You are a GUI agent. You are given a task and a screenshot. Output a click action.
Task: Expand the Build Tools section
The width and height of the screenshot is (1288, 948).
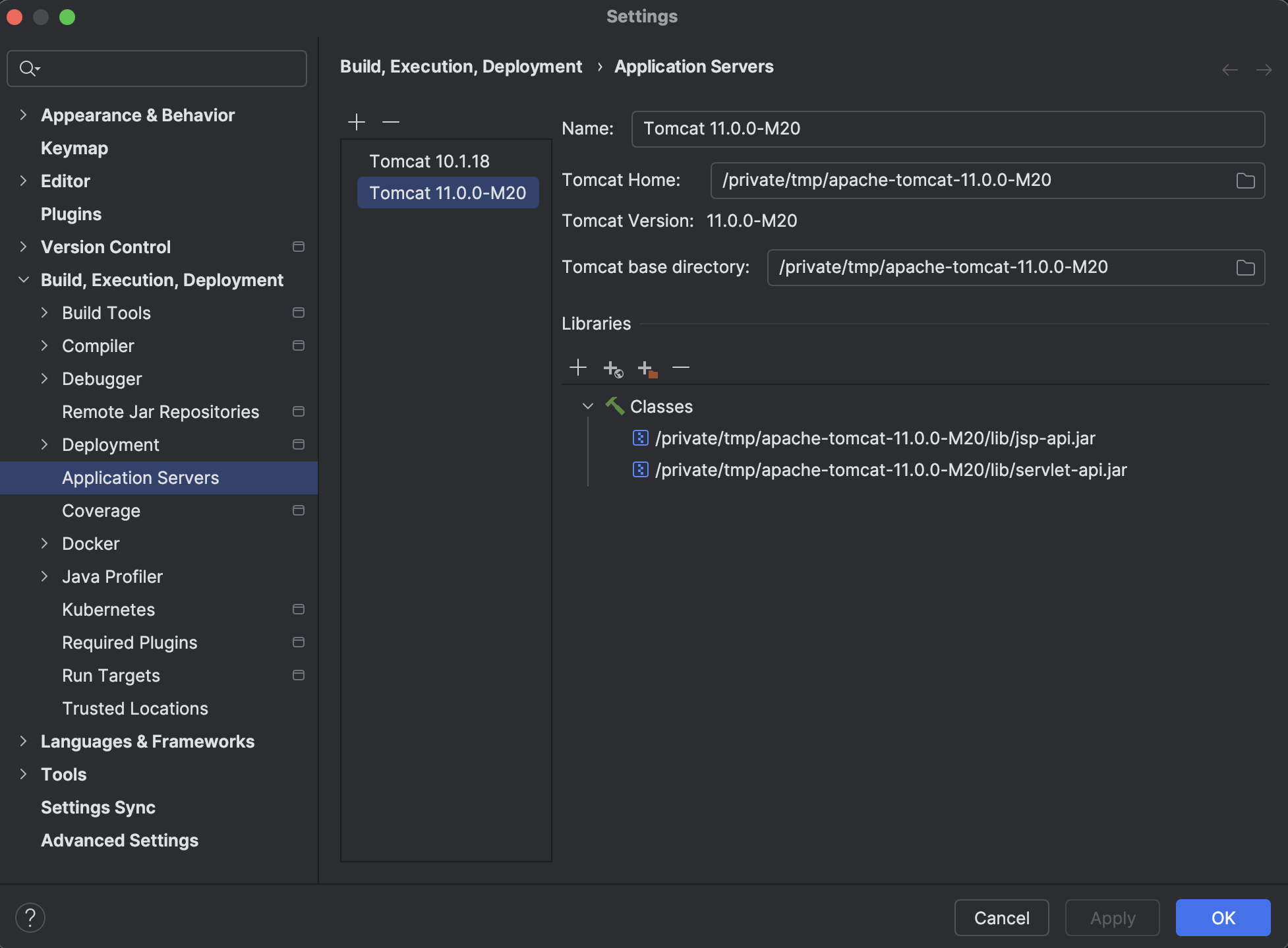pyautogui.click(x=45, y=312)
